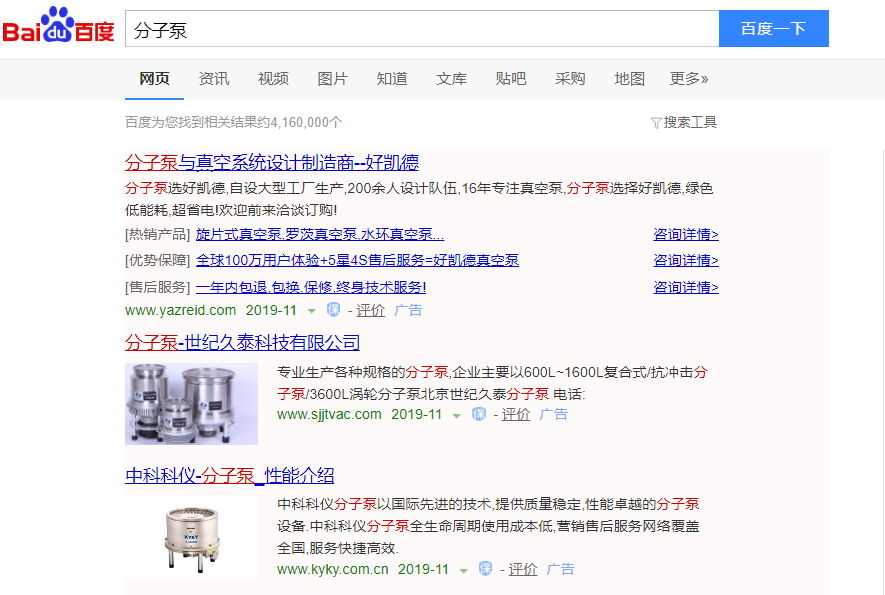This screenshot has height=595, width=885.
Task: Expand the 更多» tab menu
Action: pos(689,78)
